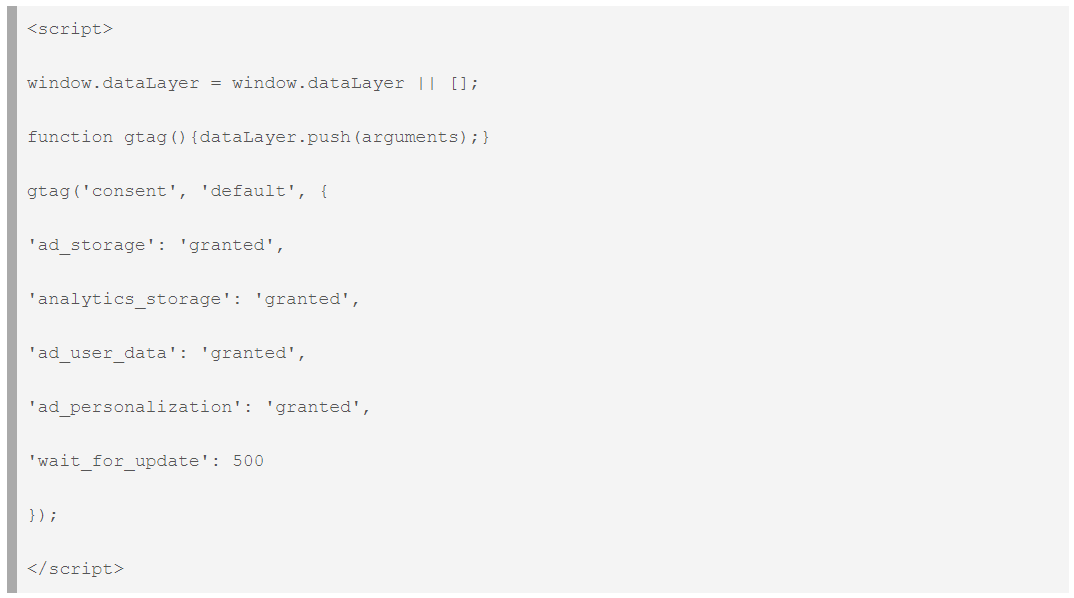This screenshot has height=598, width=1074.
Task: Click the 'consent' string argument
Action: coord(130,191)
